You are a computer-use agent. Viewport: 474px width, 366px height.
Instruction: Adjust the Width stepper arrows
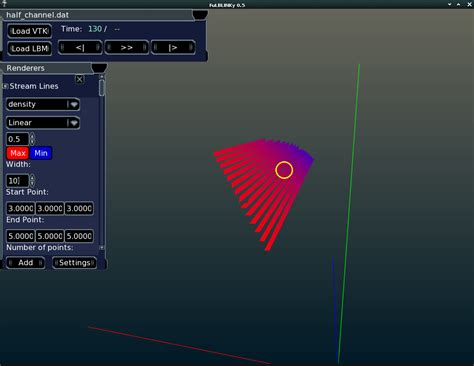32,181
